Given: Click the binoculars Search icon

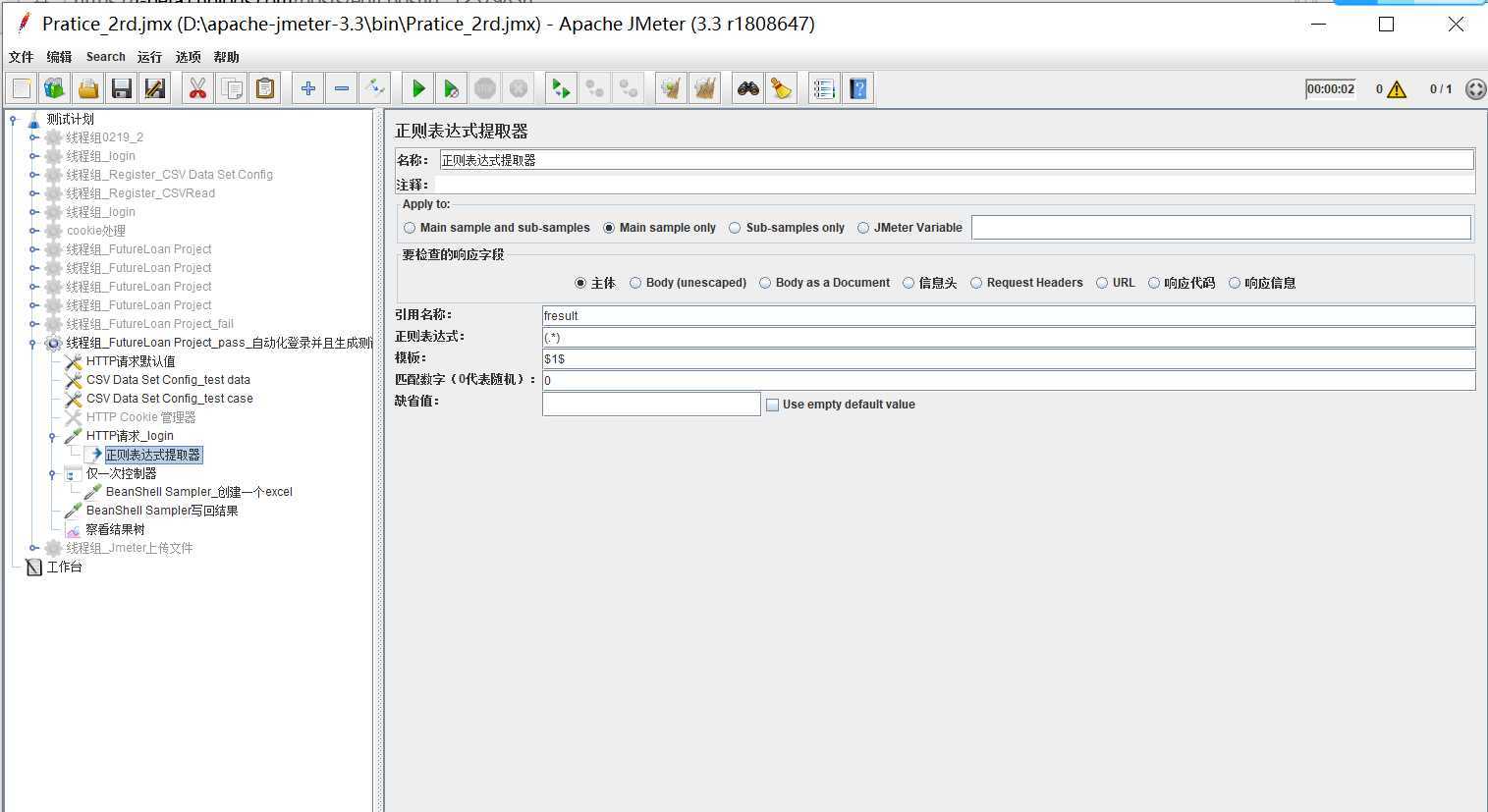Looking at the screenshot, I should point(748,89).
